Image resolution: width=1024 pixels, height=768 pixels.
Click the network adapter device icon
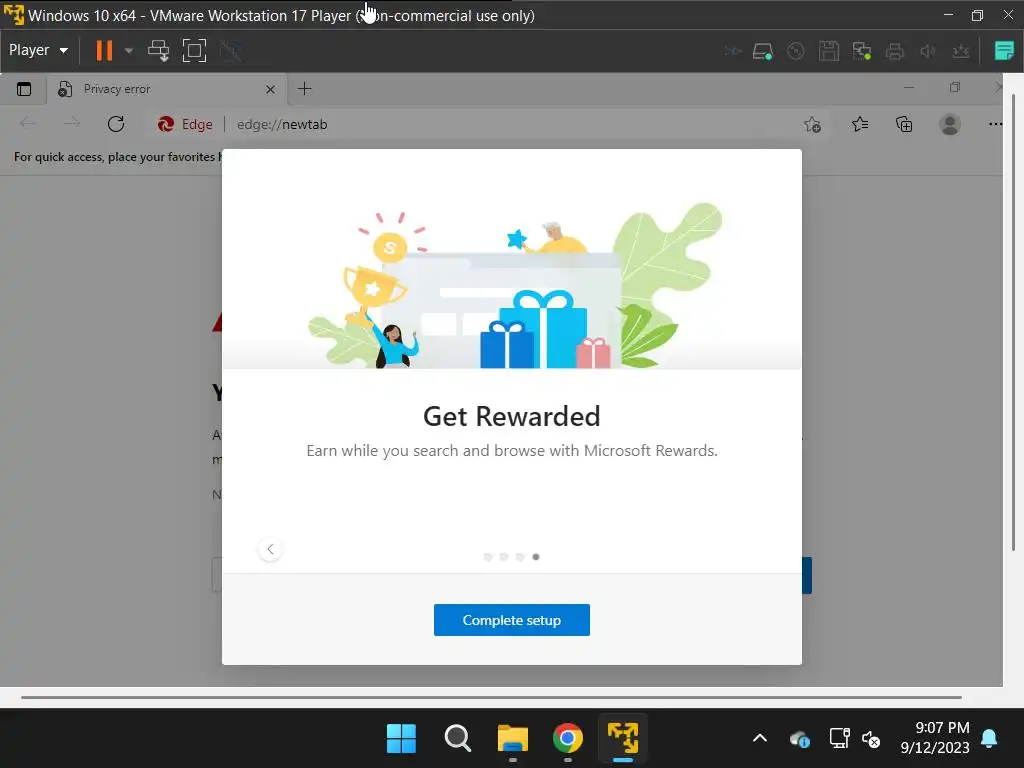pyautogui.click(x=862, y=51)
